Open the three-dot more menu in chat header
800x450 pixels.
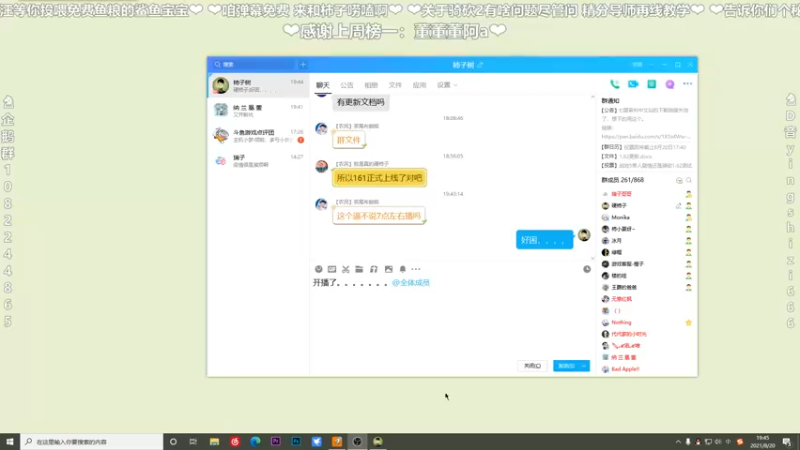click(688, 84)
